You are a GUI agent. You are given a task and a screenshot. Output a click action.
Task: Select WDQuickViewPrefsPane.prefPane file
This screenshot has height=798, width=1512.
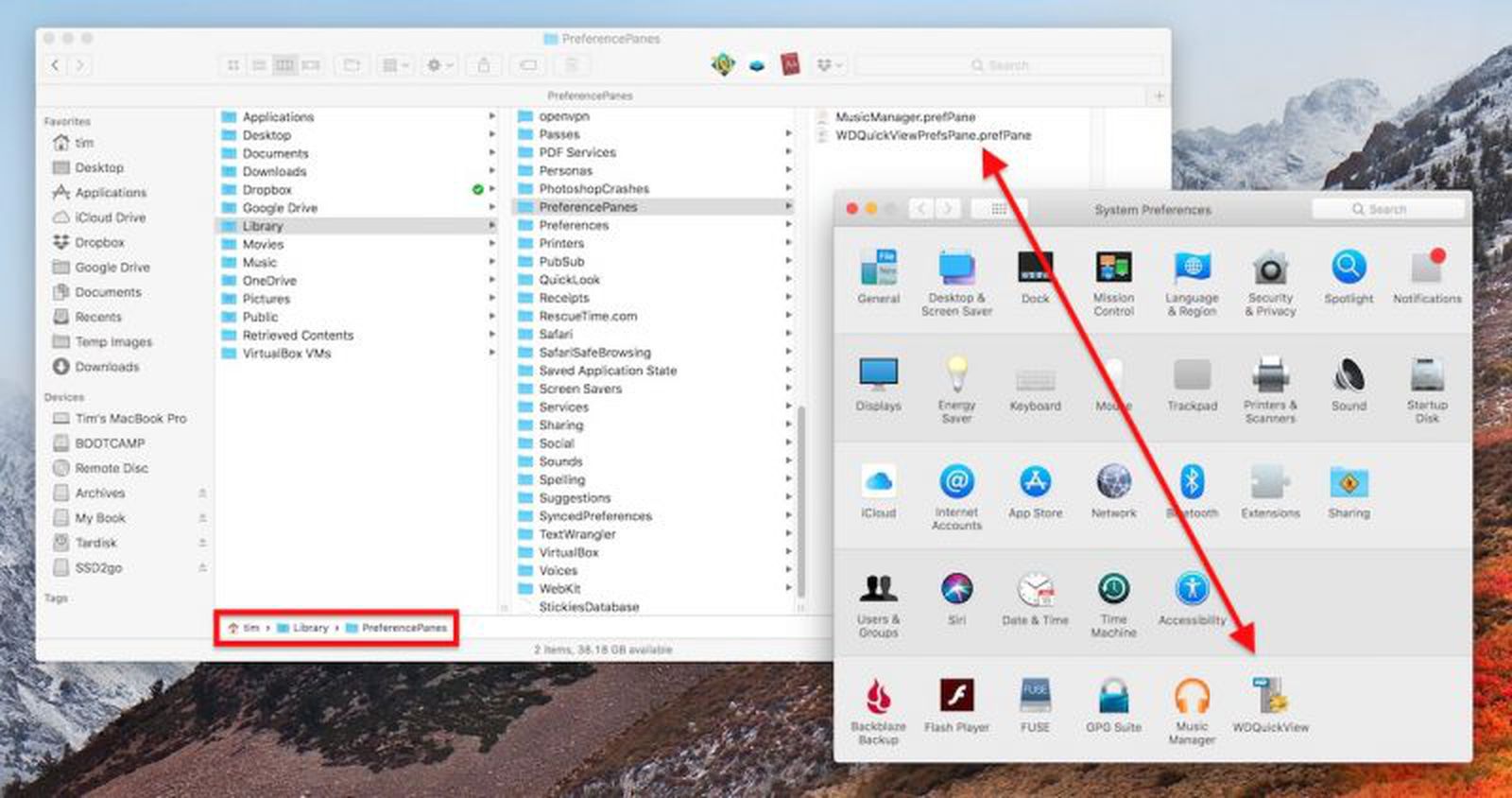932,135
